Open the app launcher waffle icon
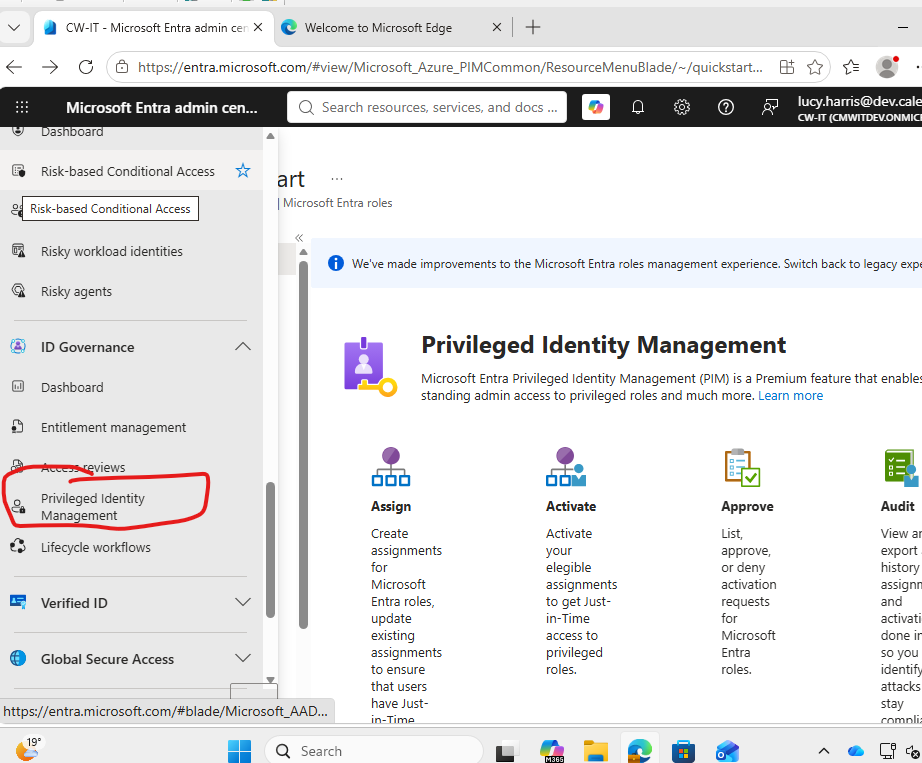922x763 pixels. [x=22, y=107]
